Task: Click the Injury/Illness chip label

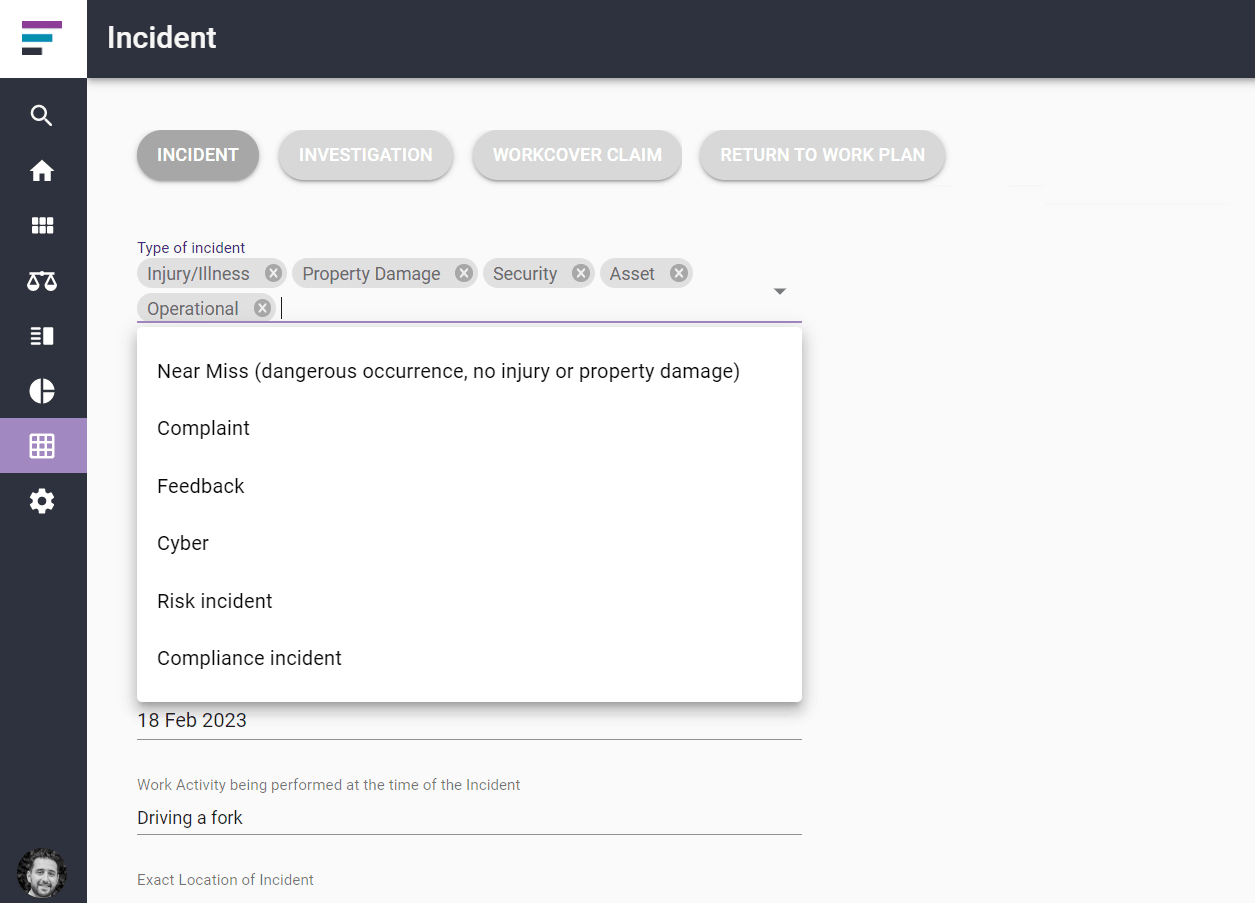Action: pos(198,274)
